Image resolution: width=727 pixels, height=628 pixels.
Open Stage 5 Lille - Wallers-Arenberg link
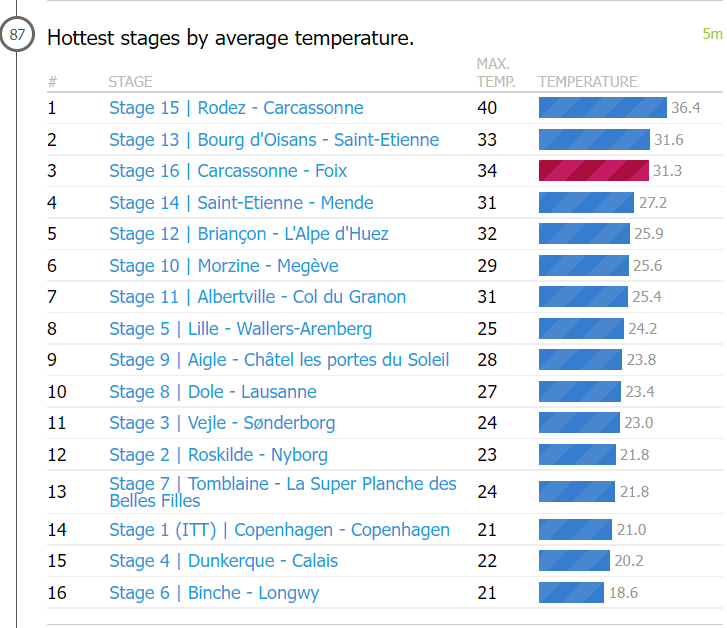point(240,329)
